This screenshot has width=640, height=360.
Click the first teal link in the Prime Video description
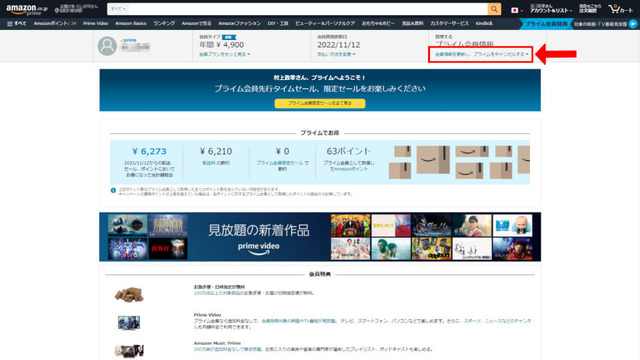pyautogui.click(x=299, y=321)
